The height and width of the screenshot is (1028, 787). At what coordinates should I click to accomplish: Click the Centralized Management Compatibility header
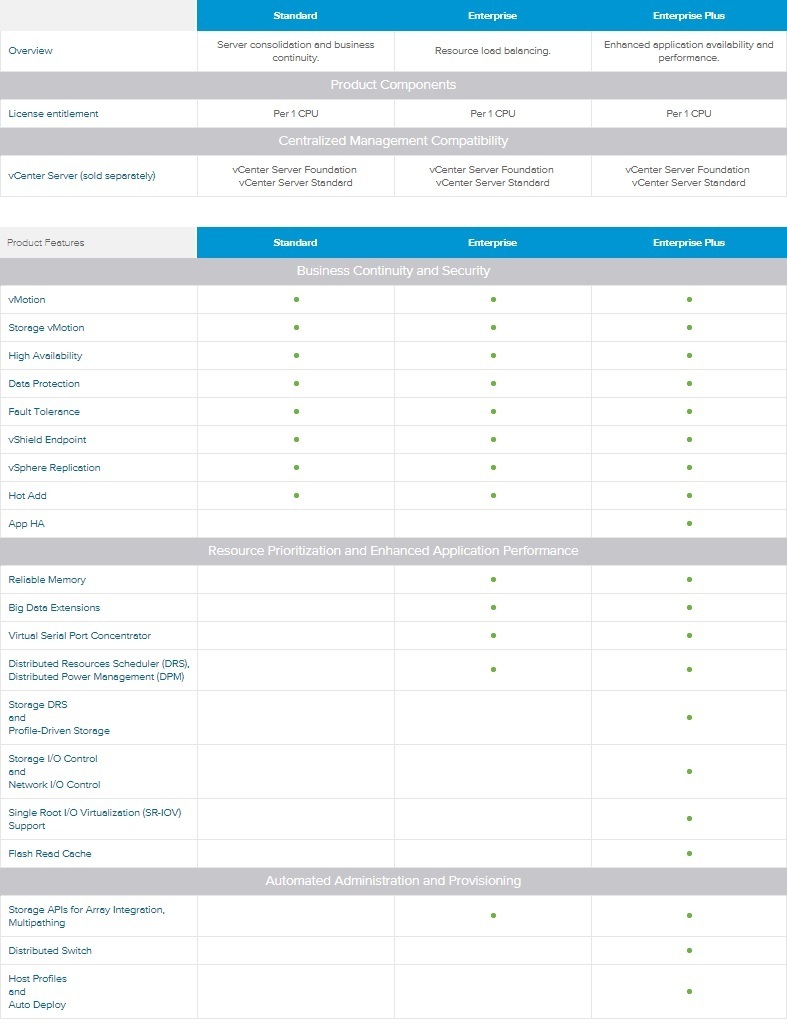point(394,141)
